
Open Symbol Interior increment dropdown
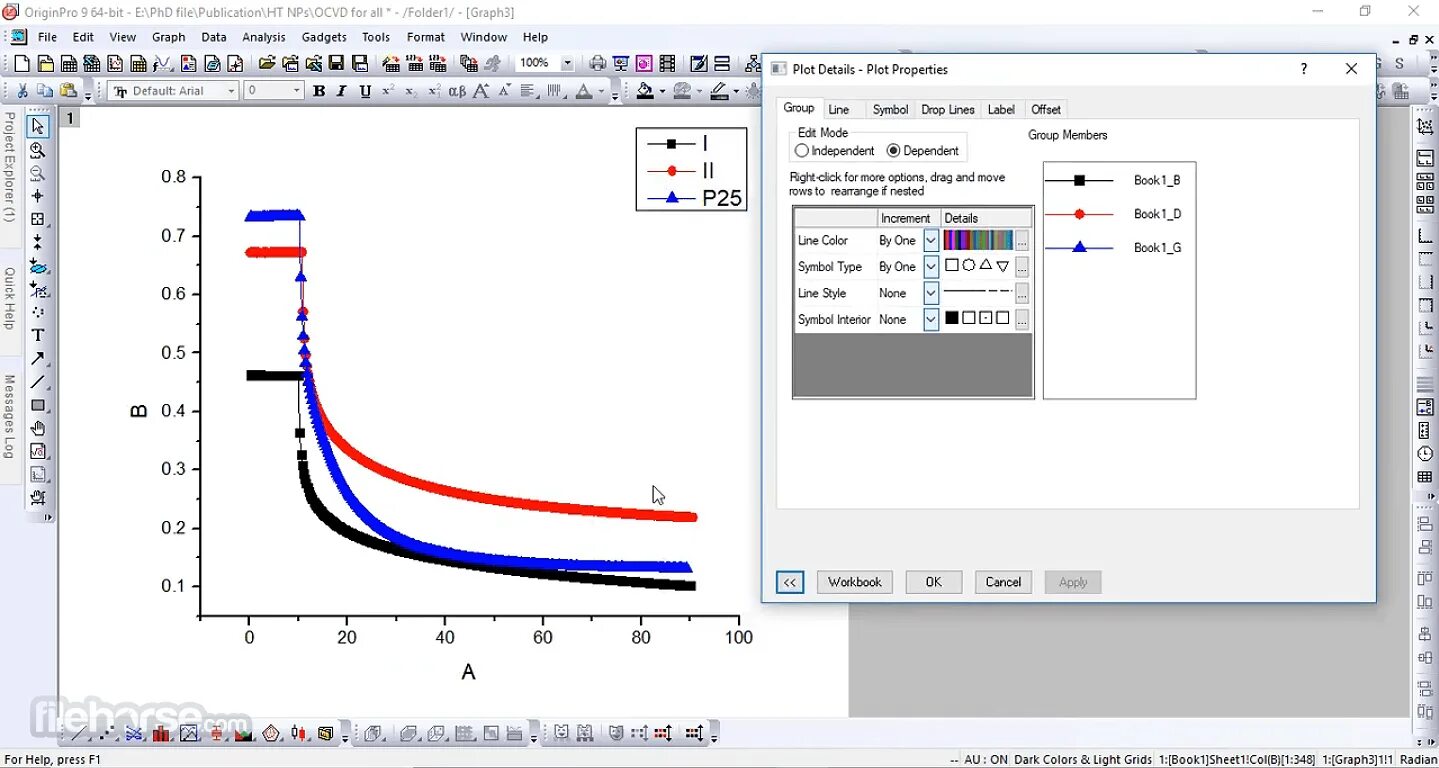[x=931, y=320]
